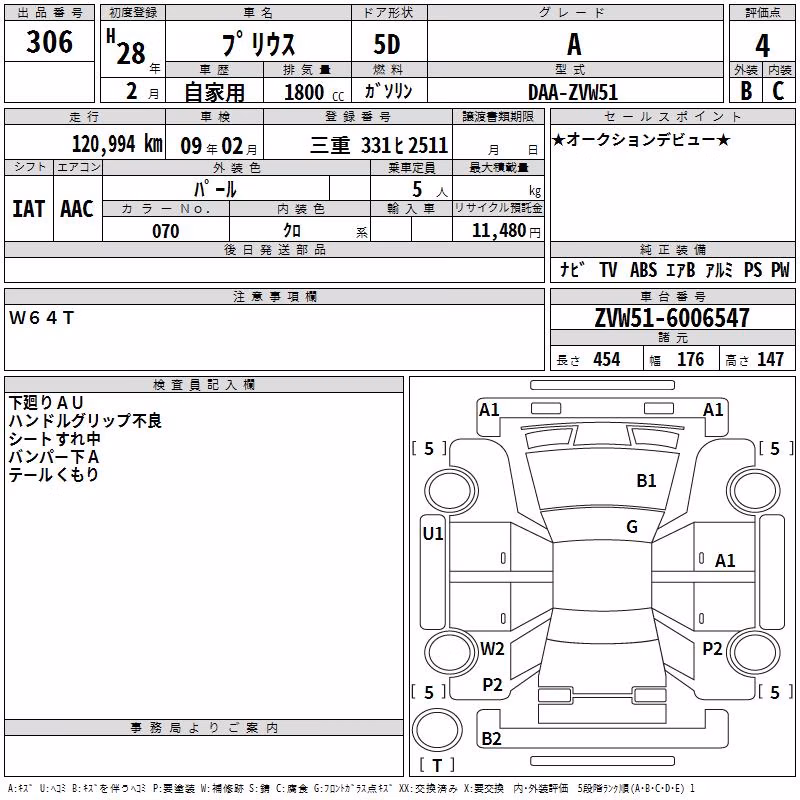Click the caution note W64T
800x800 pixels.
tap(41, 318)
